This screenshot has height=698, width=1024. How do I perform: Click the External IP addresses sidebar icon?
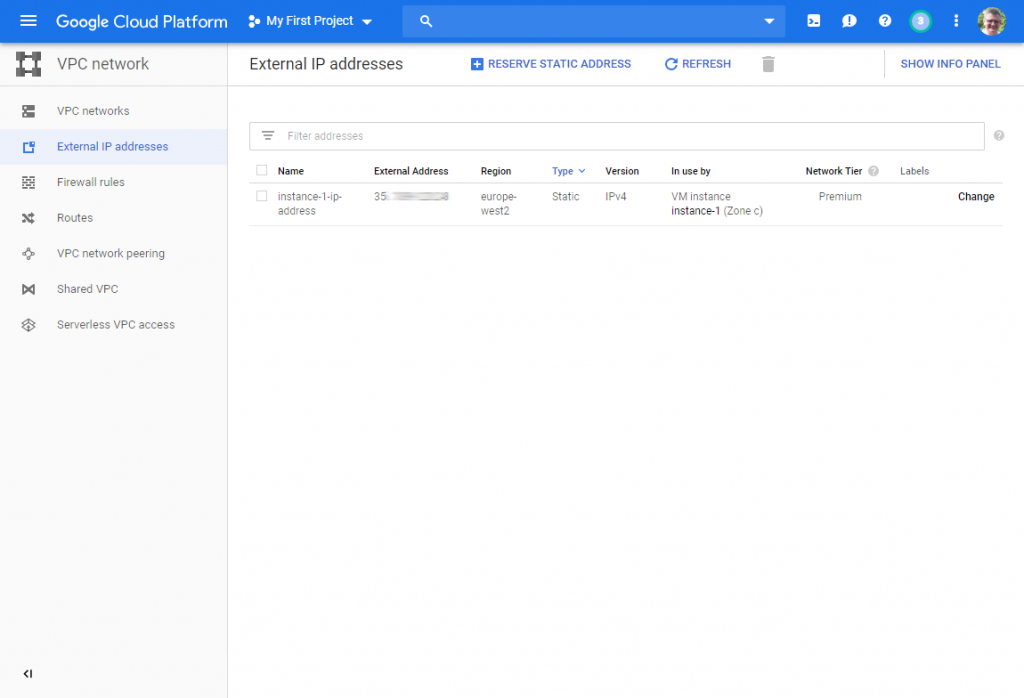[x=28, y=147]
